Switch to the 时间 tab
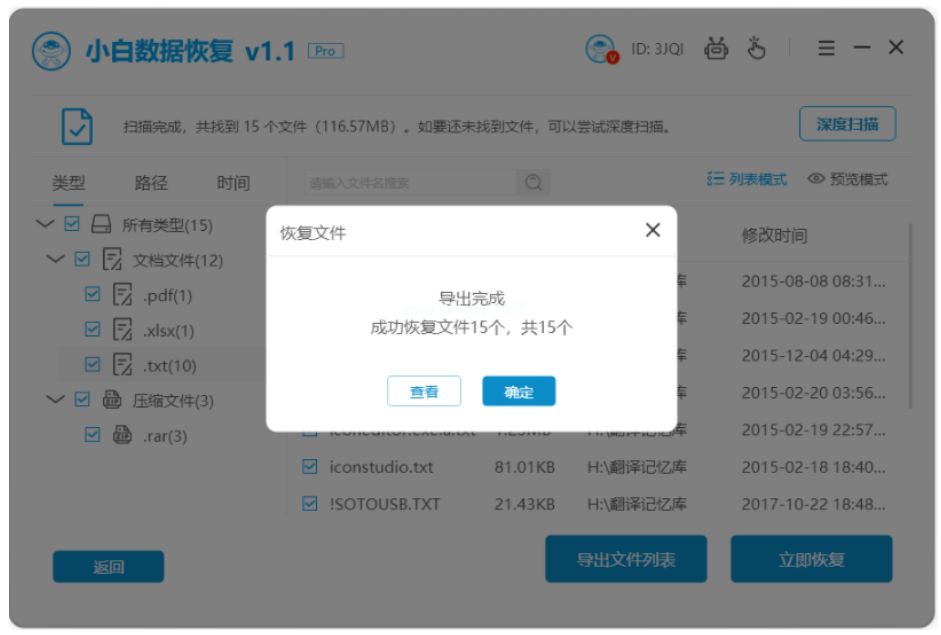This screenshot has height=635, width=941. (233, 183)
